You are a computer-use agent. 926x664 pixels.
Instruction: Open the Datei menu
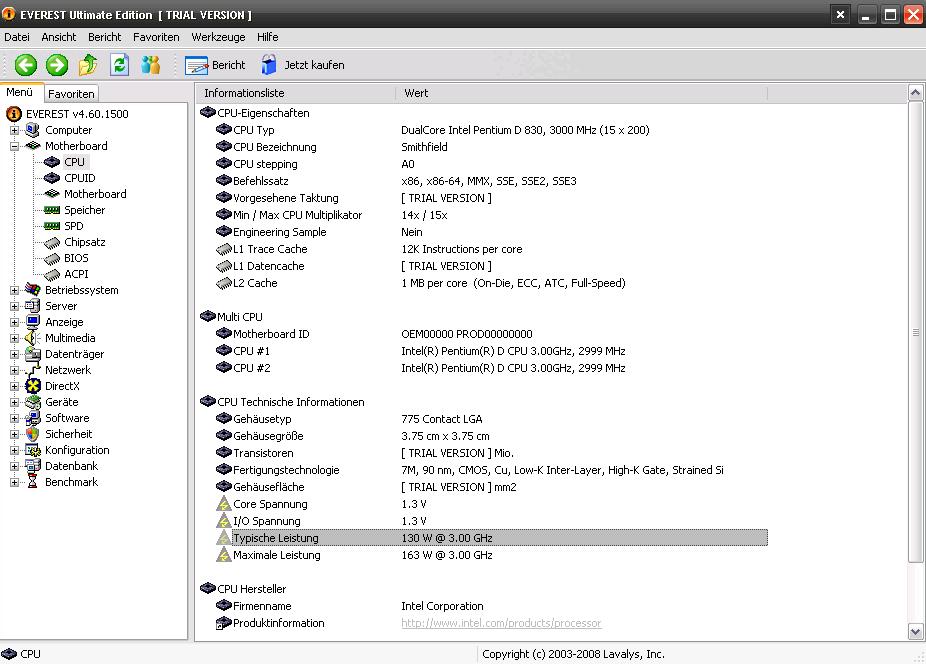(x=17, y=37)
